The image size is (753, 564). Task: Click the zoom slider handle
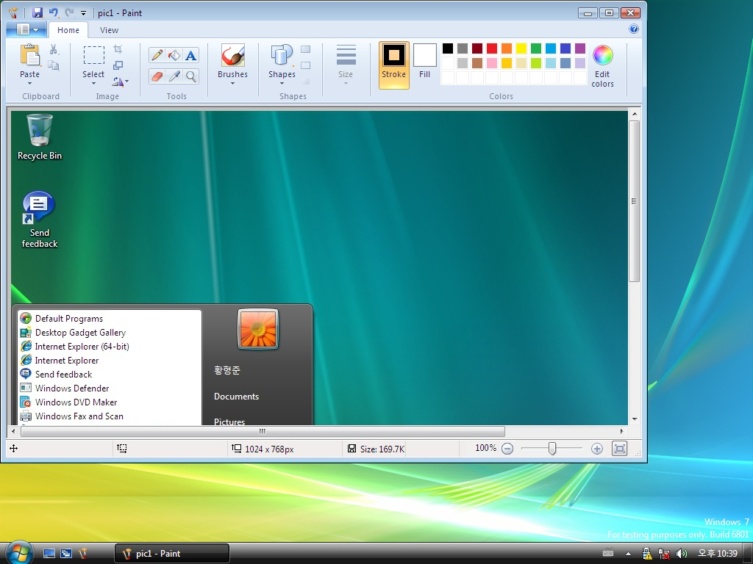pos(552,448)
